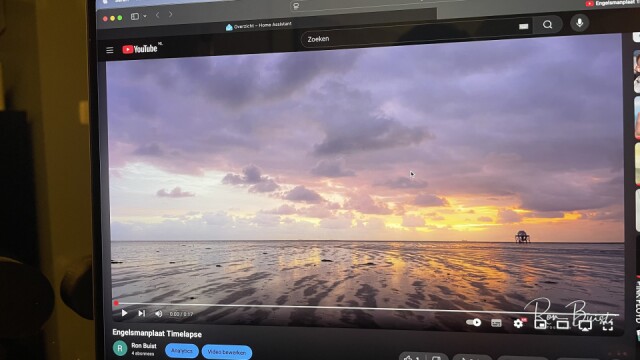Play the Engelsmanplaat Timelapse video
The image size is (640, 360).
[x=124, y=313]
